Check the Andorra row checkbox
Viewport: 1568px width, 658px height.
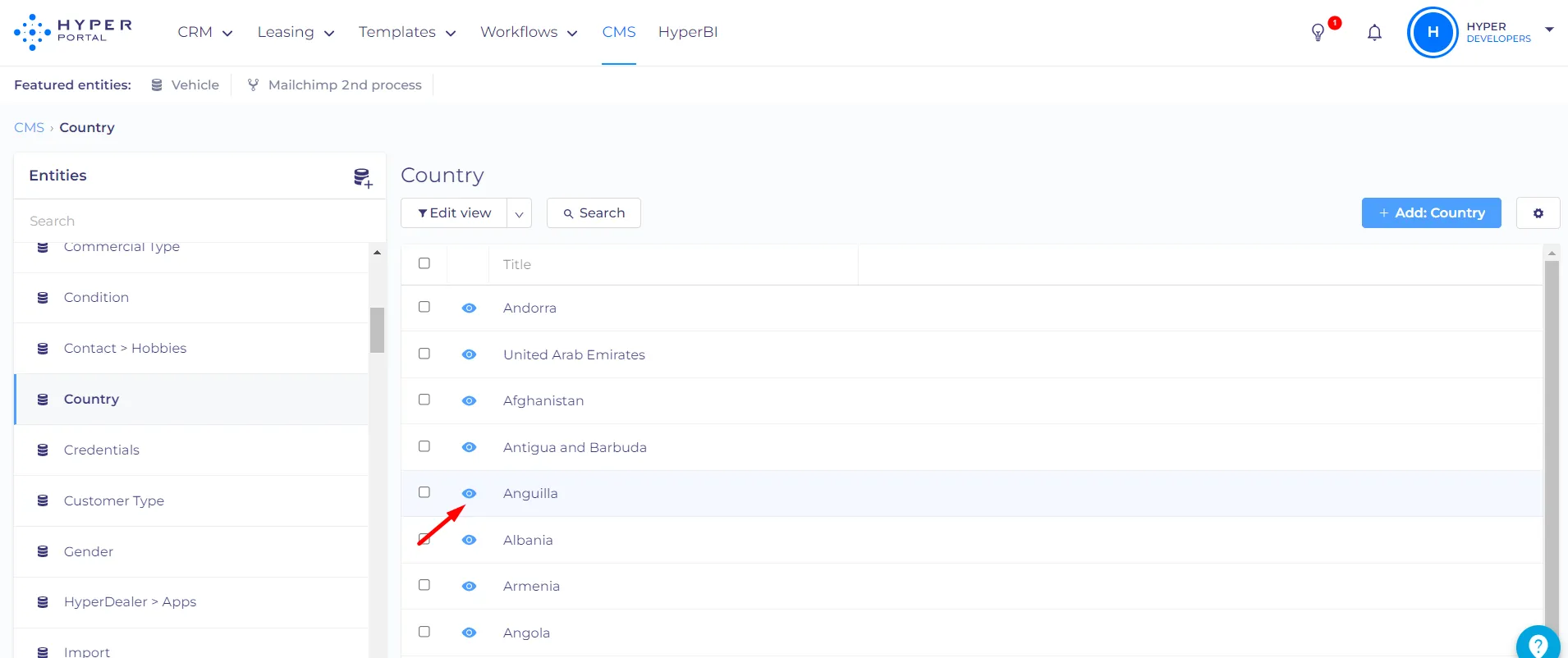click(x=424, y=307)
